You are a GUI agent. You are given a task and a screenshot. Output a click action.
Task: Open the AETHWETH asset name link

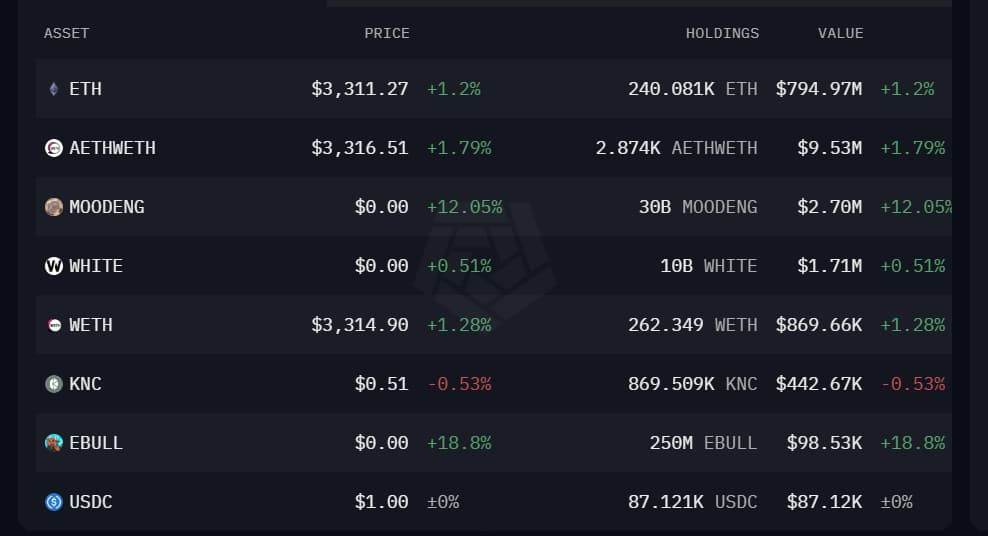pyautogui.click(x=112, y=148)
